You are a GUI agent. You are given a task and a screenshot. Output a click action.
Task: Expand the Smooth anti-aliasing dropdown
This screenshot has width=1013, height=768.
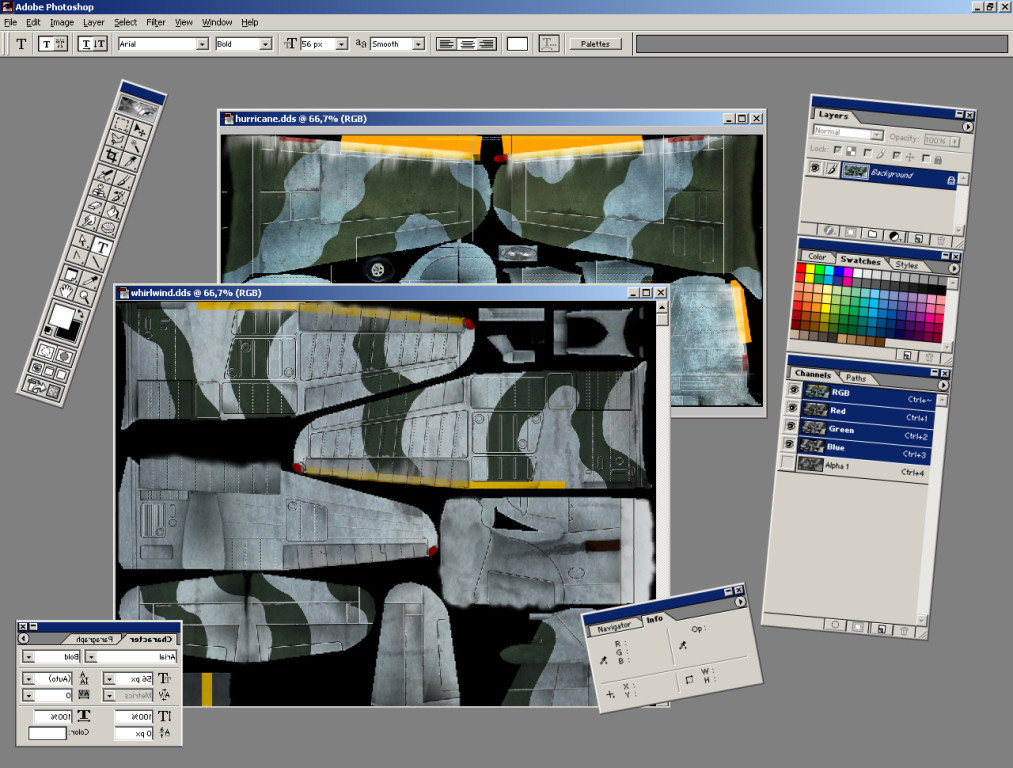418,44
